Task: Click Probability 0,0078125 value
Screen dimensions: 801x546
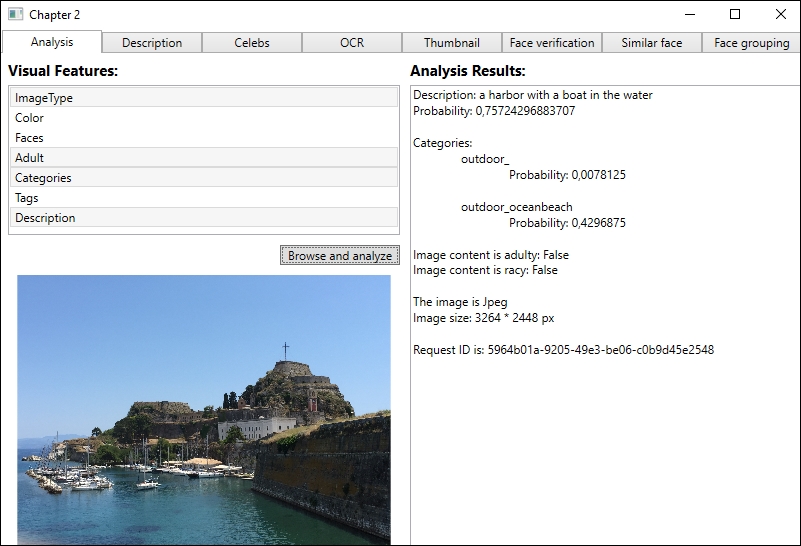Action: point(567,175)
